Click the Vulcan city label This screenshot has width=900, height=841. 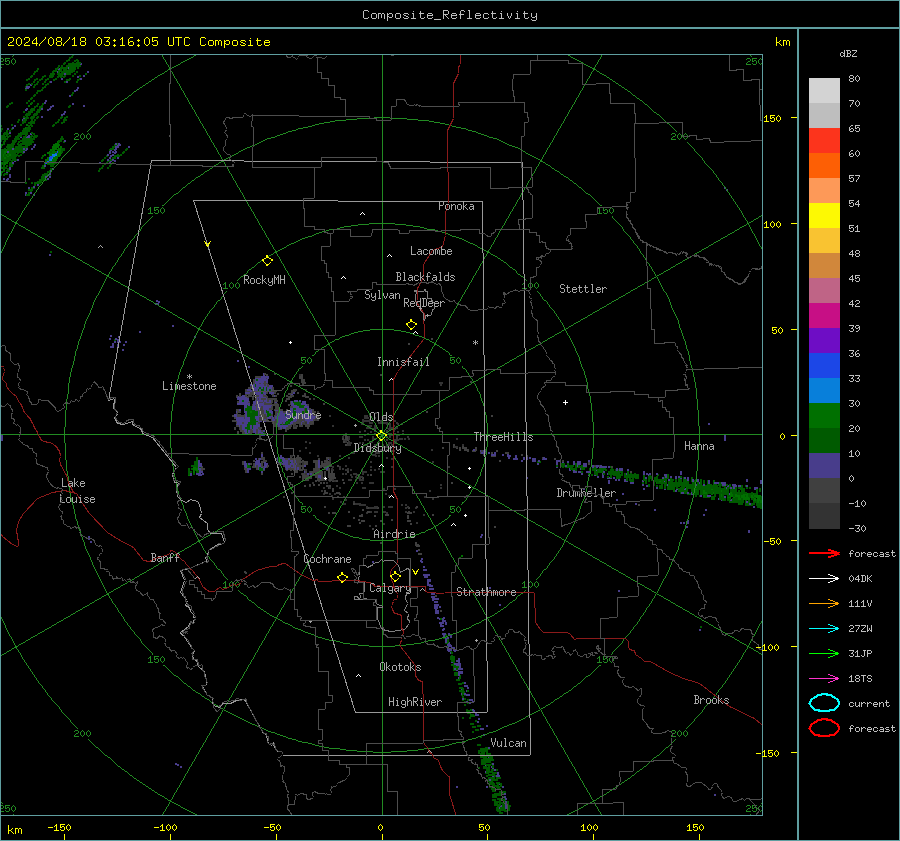[508, 743]
